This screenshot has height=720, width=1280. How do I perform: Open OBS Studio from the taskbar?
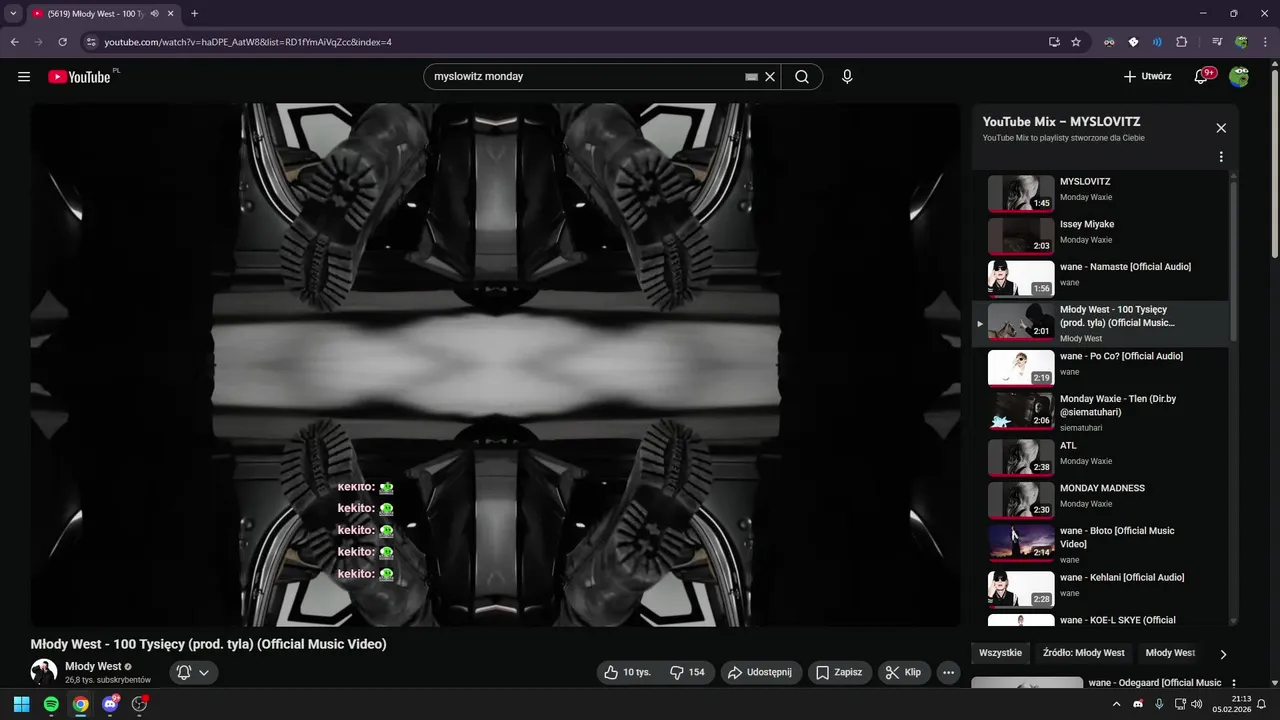point(139,704)
